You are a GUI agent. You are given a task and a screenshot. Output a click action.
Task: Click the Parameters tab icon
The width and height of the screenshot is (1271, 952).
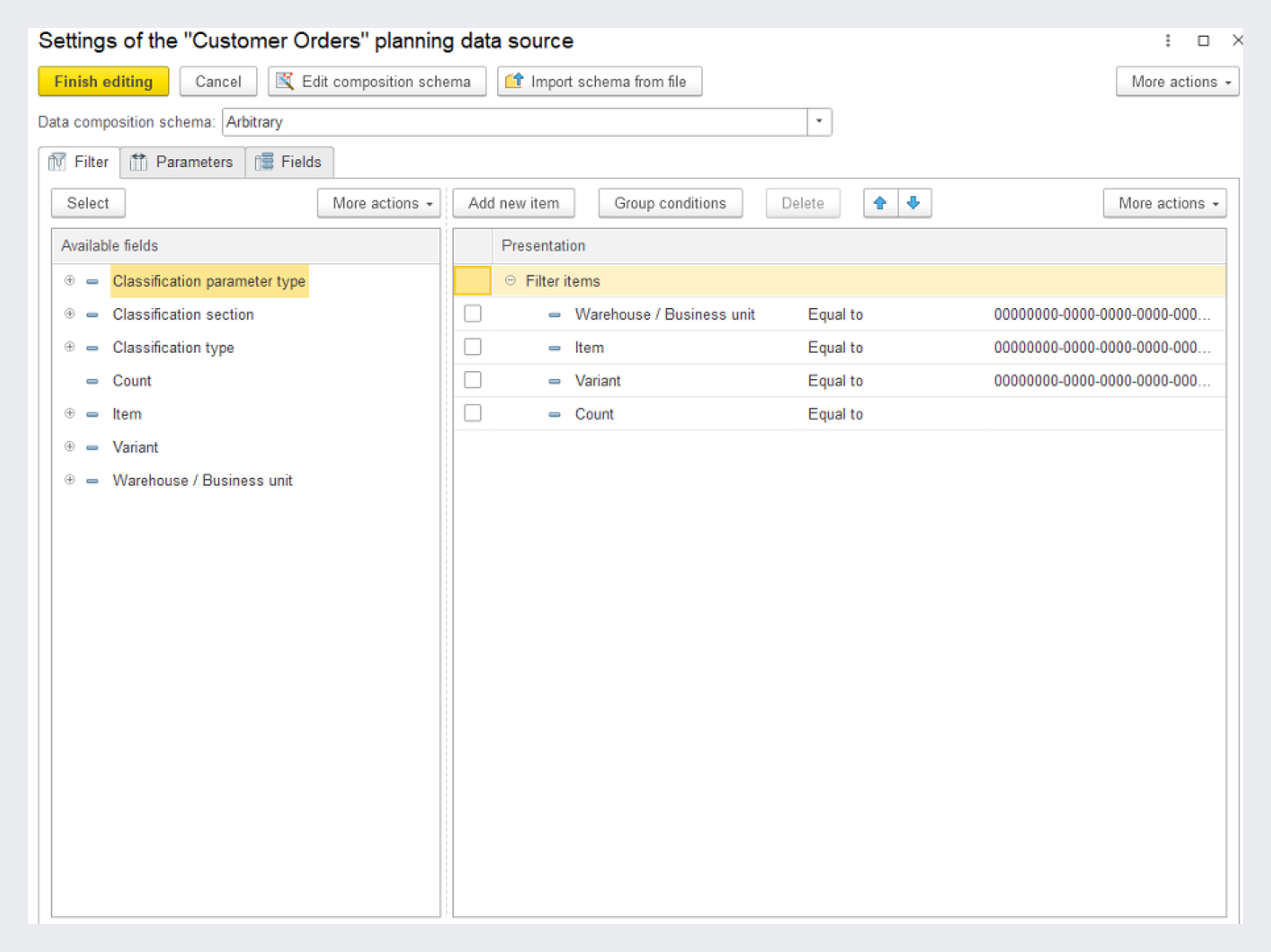(138, 162)
